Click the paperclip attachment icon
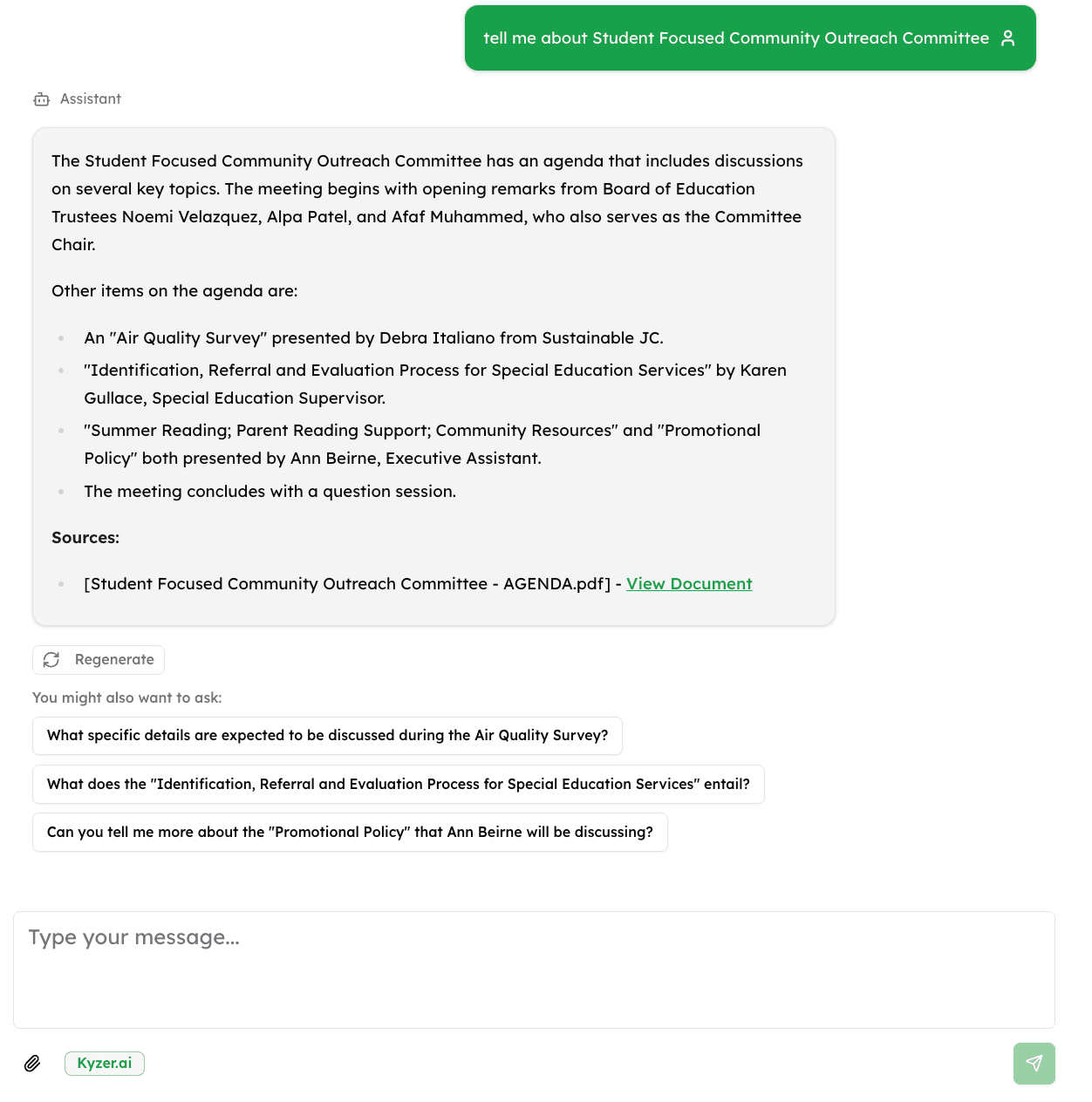 tap(33, 1064)
